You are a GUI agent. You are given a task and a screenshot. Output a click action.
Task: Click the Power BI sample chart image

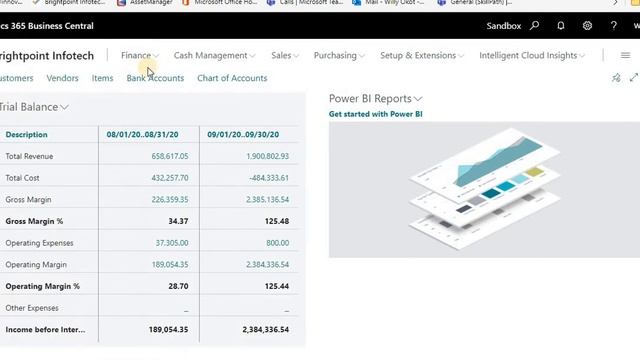click(x=484, y=189)
